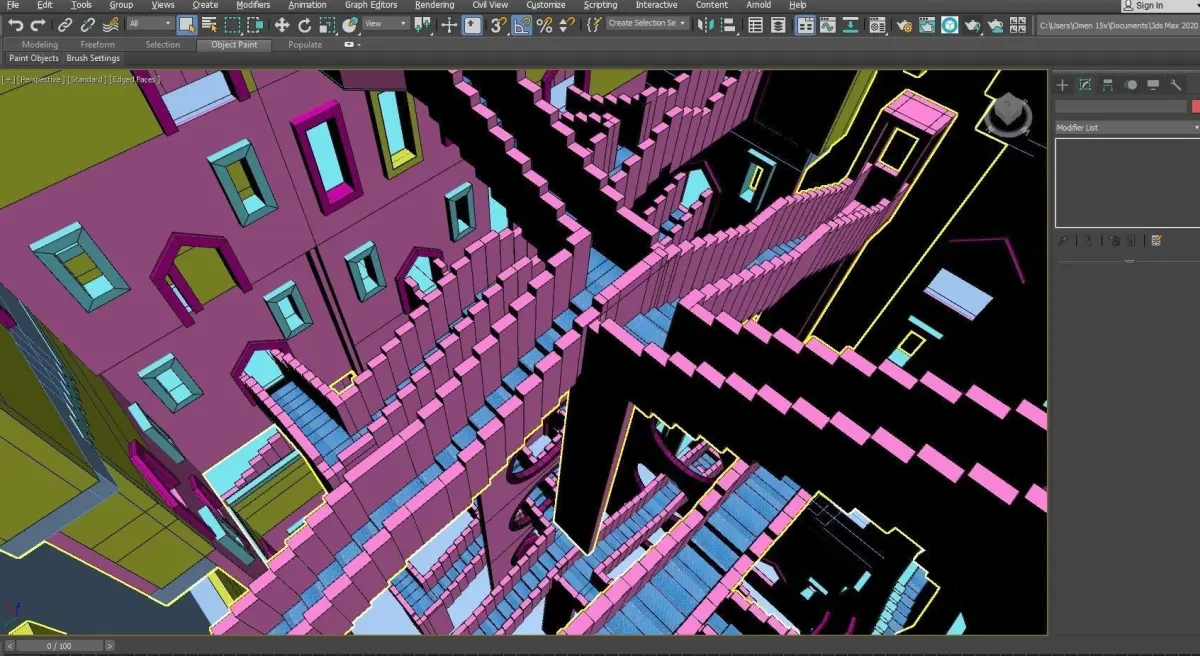The image size is (1200, 656).
Task: Click the Select and Place tool icon
Action: (351, 25)
